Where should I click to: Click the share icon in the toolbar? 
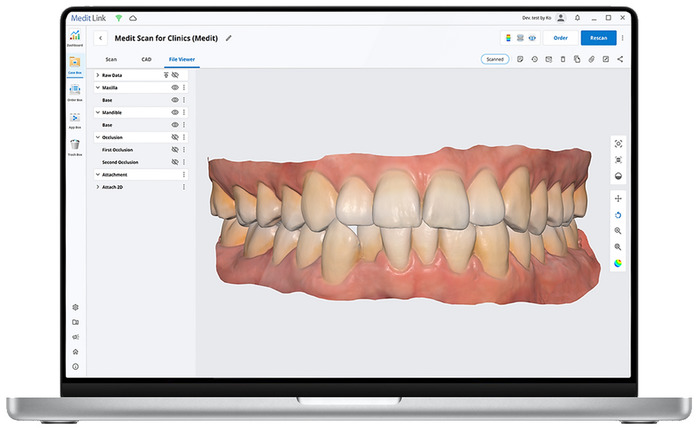pyautogui.click(x=620, y=59)
